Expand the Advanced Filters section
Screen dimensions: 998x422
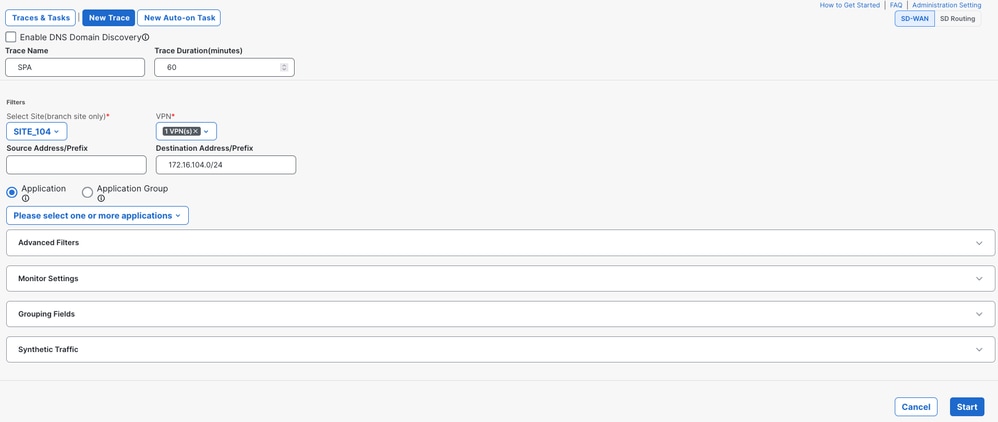coord(500,243)
